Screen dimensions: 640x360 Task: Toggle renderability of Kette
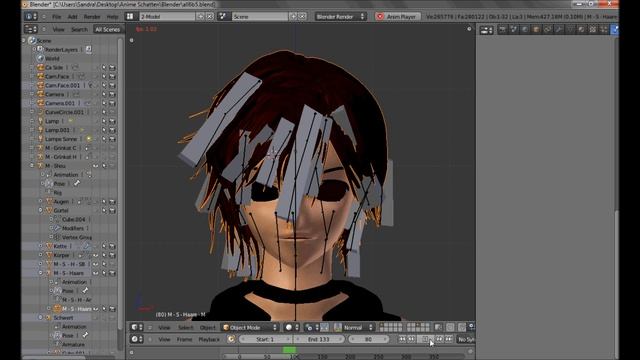click(112, 246)
